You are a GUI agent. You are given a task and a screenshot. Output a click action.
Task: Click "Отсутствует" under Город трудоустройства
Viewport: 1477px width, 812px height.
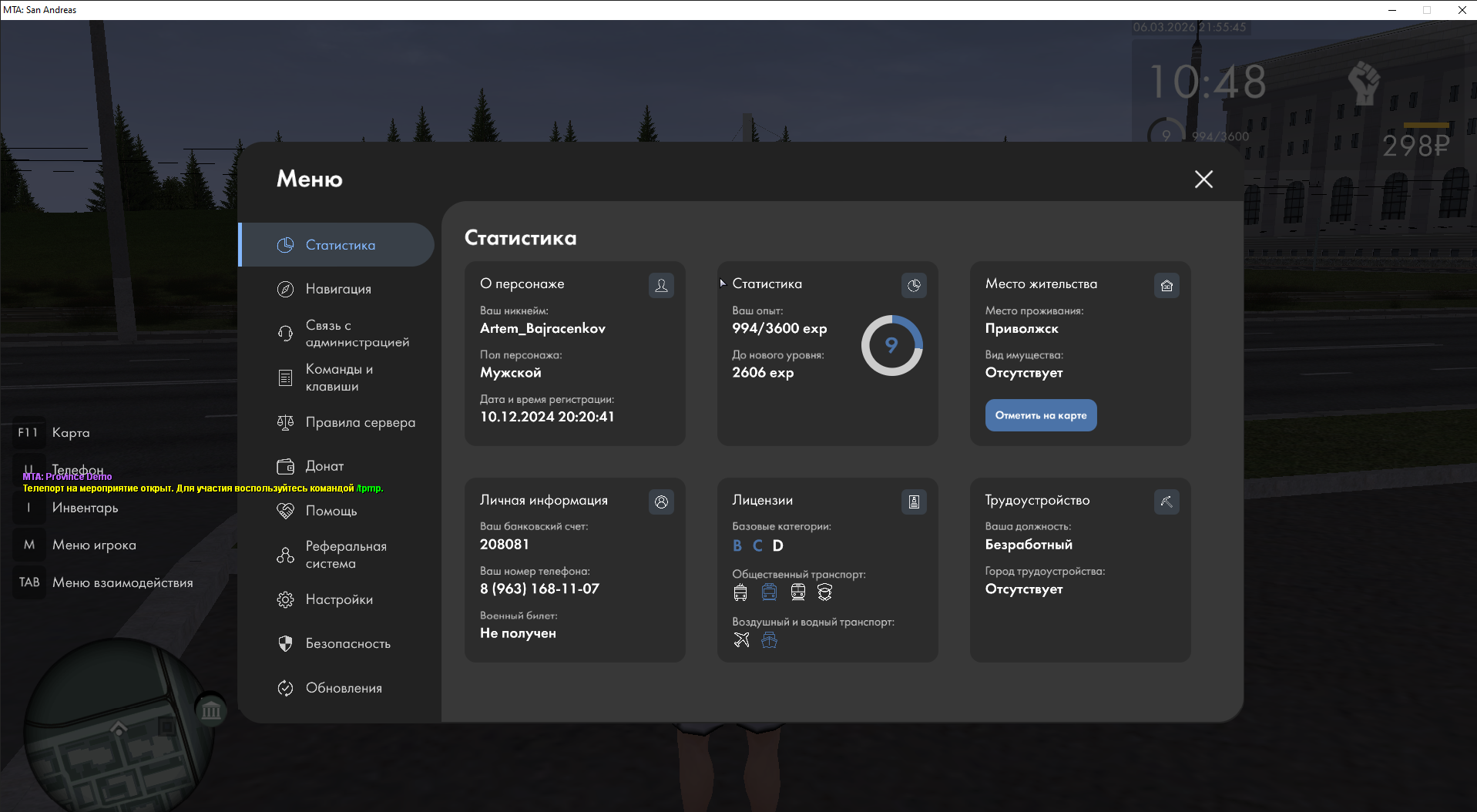1024,589
